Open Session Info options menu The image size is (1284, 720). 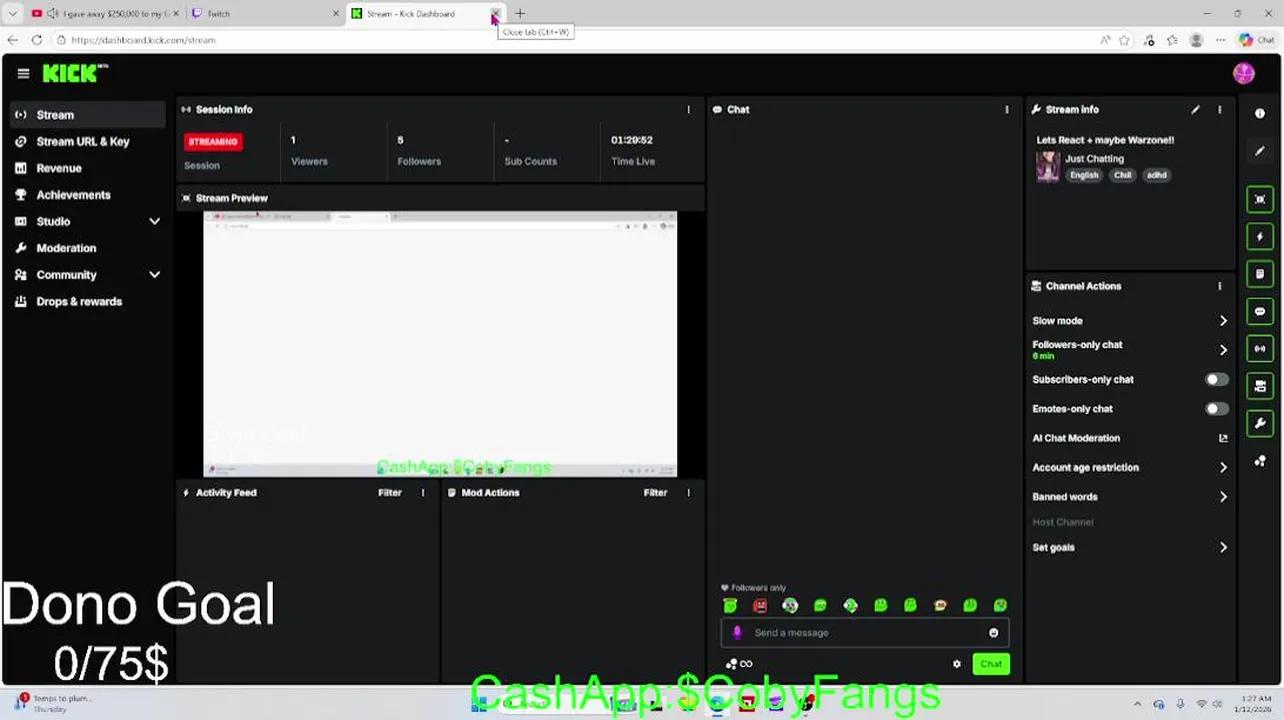pyautogui.click(x=688, y=109)
